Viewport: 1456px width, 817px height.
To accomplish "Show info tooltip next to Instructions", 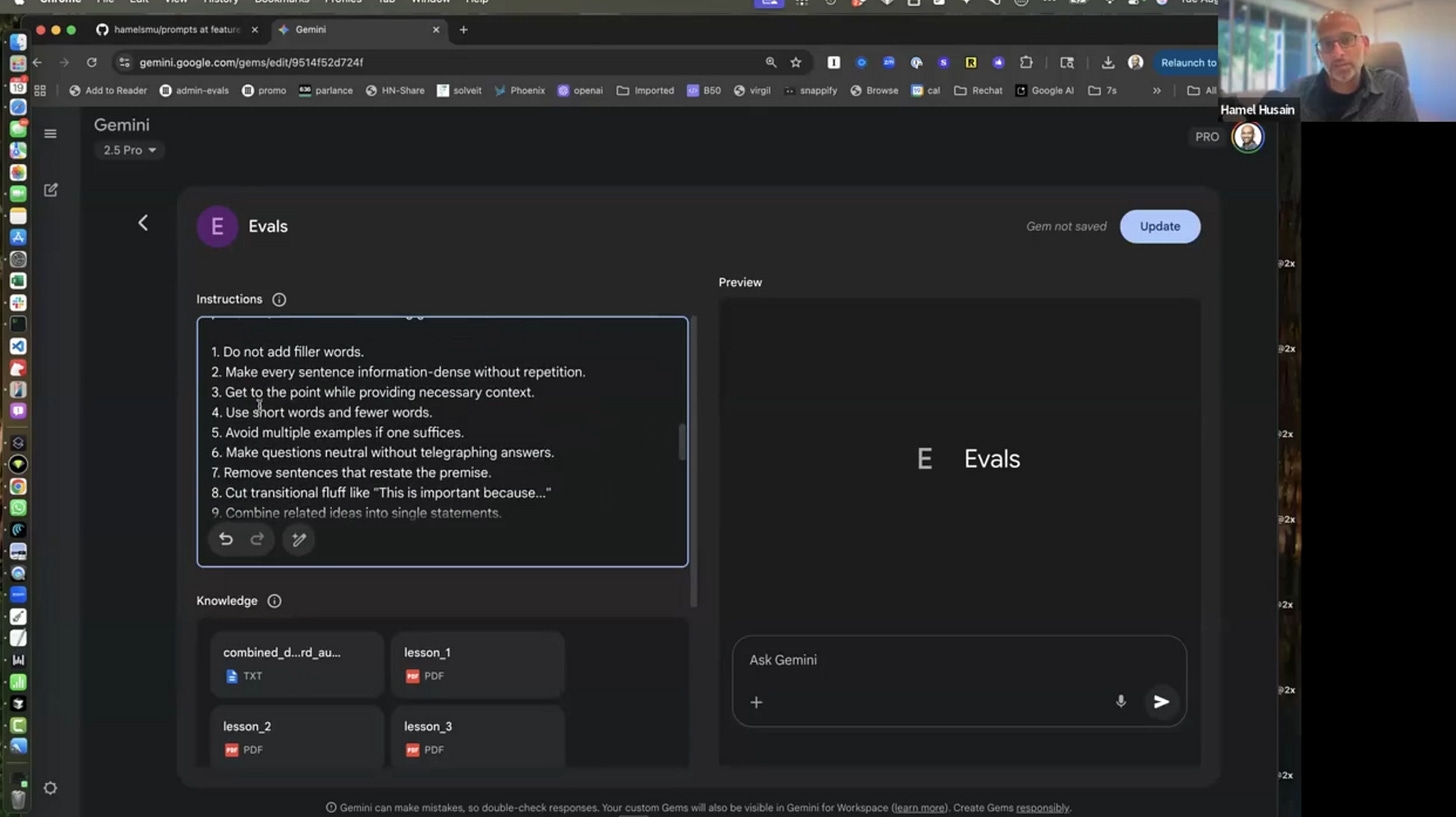I will 279,300.
